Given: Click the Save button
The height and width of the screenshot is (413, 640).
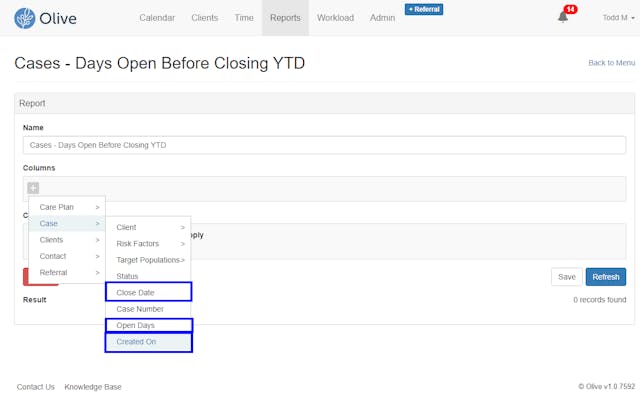Looking at the screenshot, I should click(x=567, y=277).
